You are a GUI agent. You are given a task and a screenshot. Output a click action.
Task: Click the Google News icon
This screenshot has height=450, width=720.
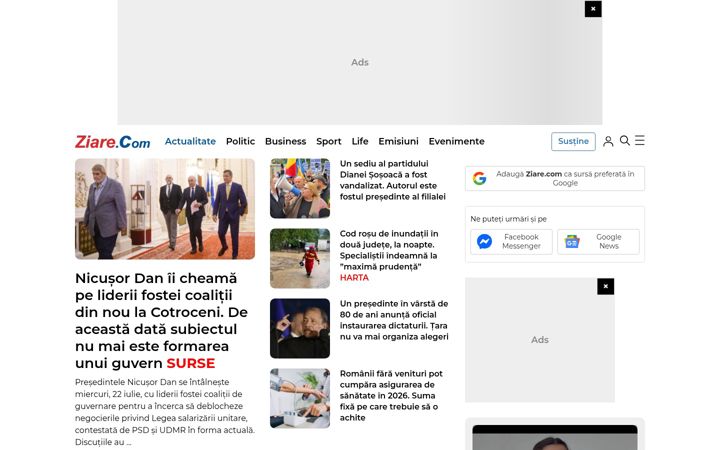point(572,242)
